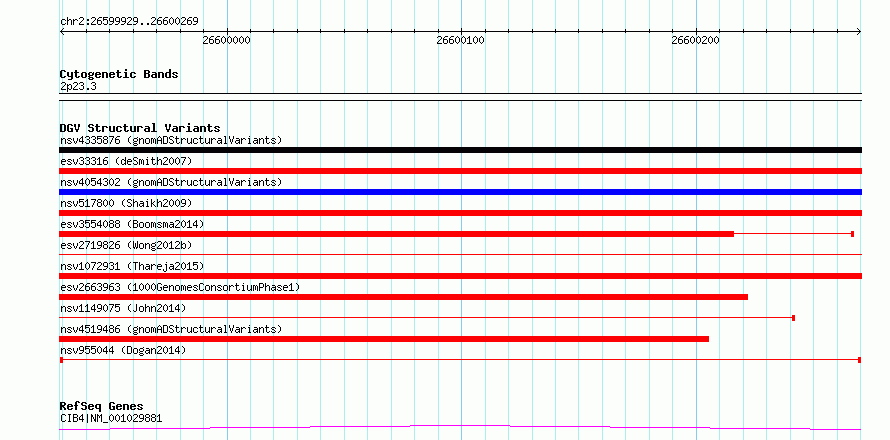The image size is (890, 440).
Task: Click the magenta CIB4 gene line
Action: pos(460,426)
